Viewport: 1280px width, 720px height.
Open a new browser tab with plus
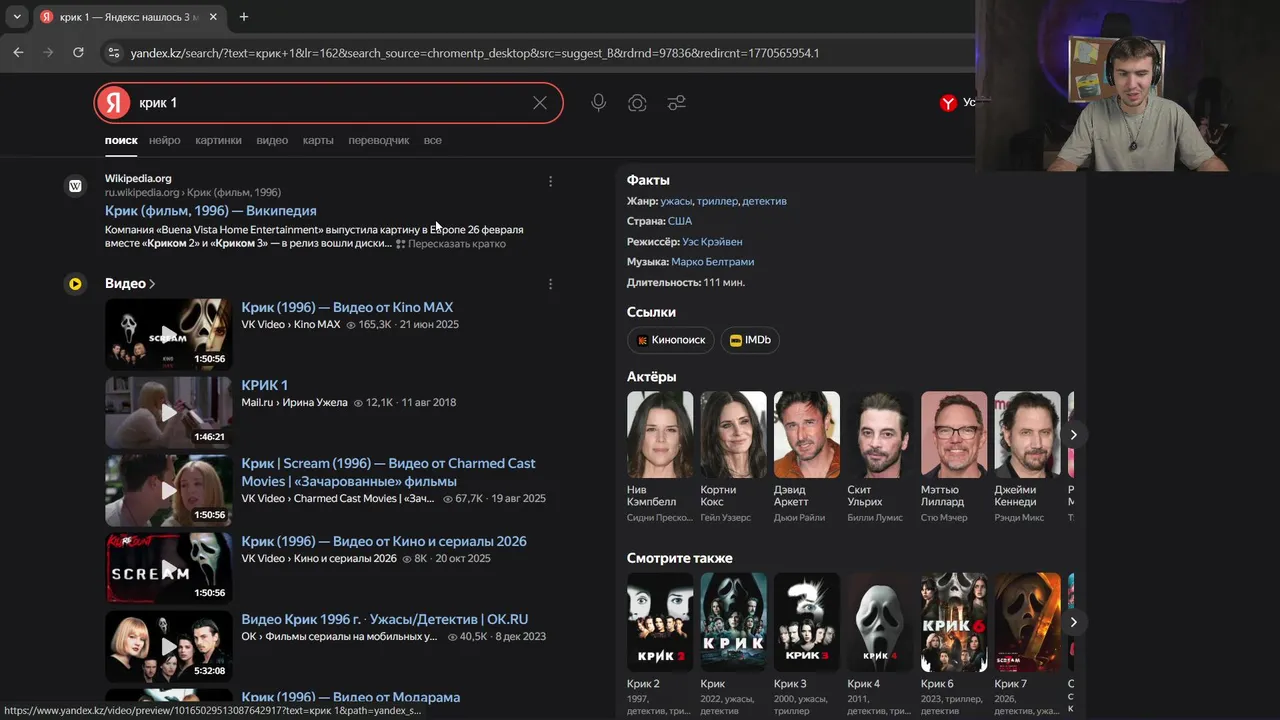click(x=244, y=17)
